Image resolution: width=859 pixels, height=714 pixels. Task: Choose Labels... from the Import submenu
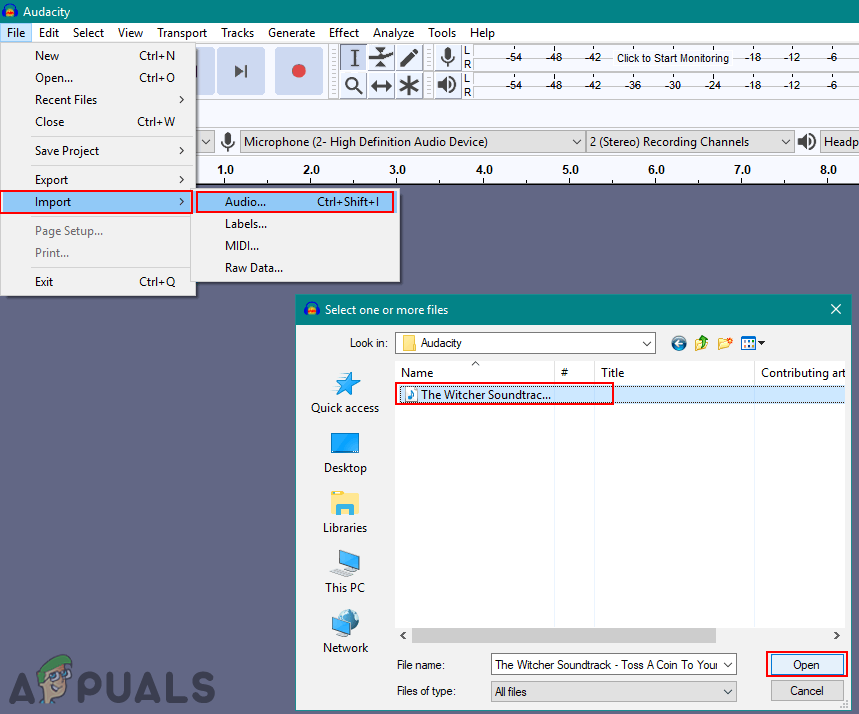(295, 224)
